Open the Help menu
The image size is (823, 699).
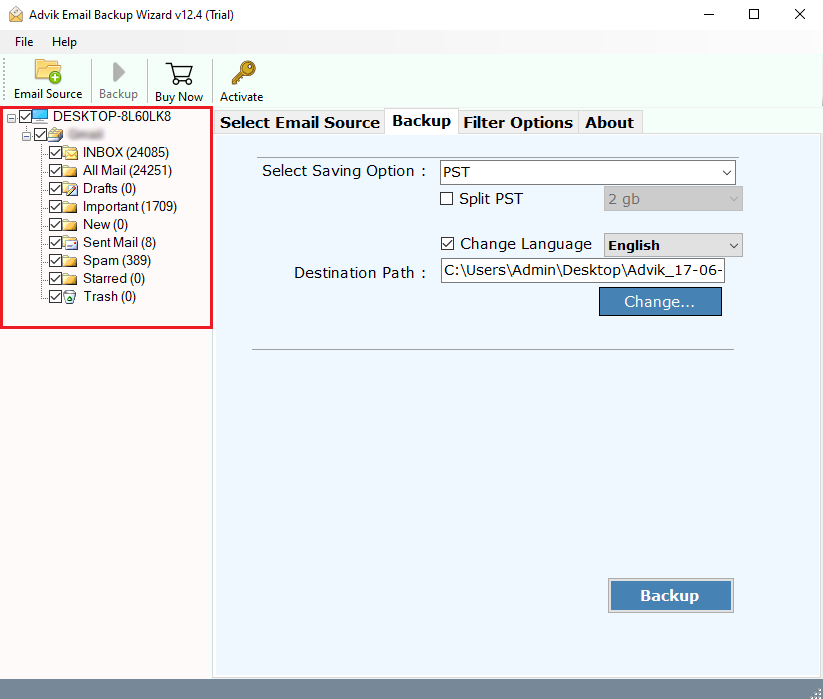coord(64,41)
